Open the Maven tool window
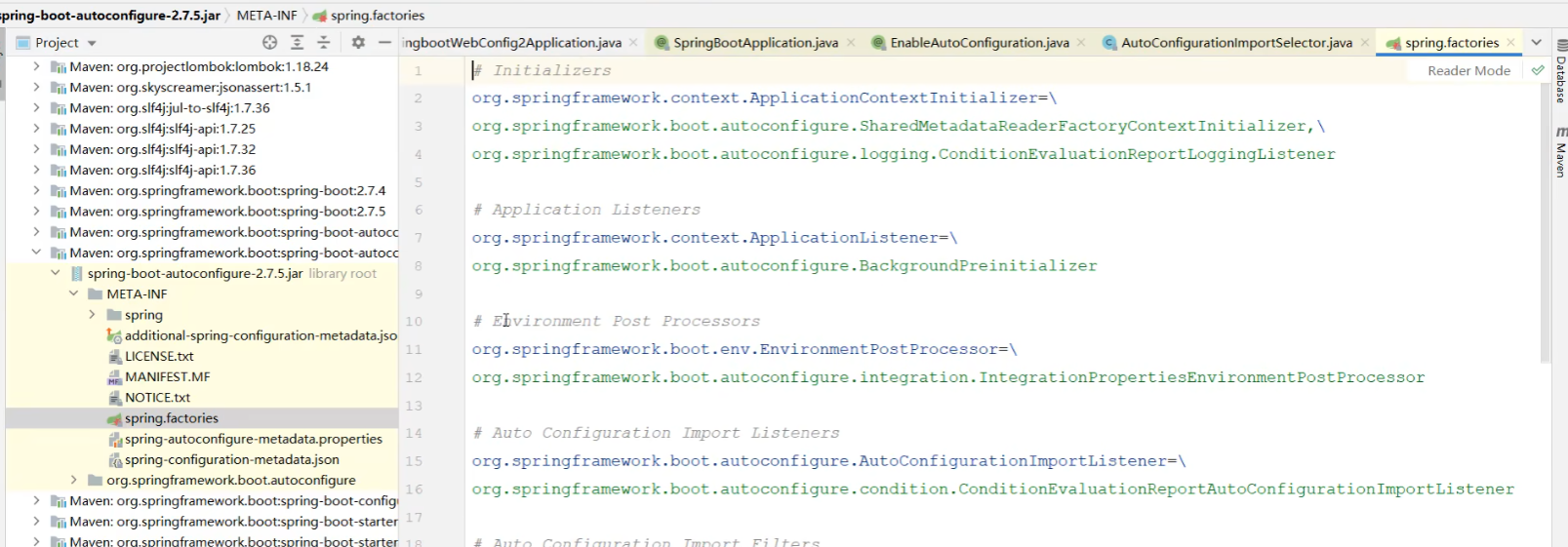Screen dimensions: 1568x547 pos(1560,154)
